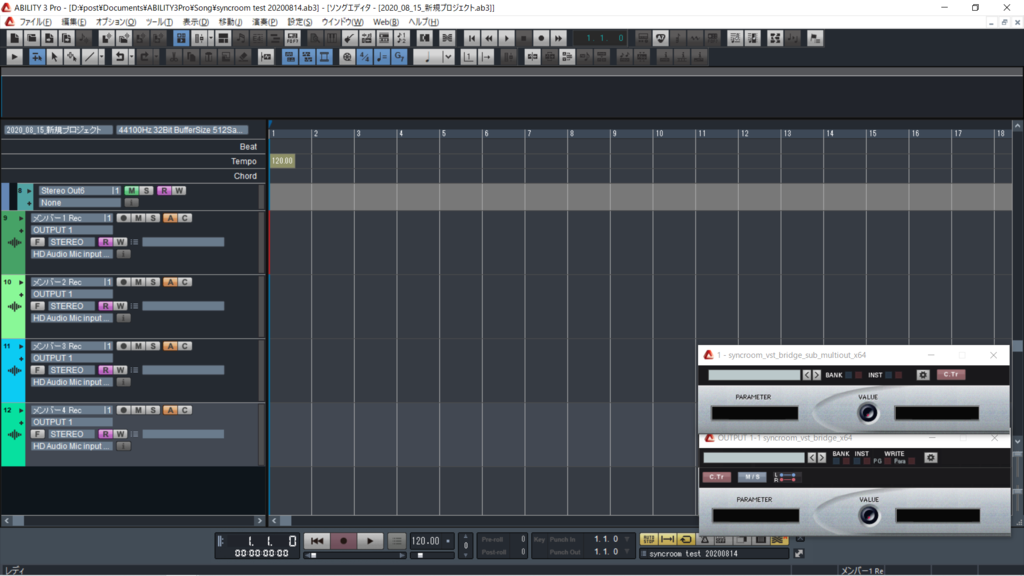Open the line tool dropdown arrow
Image resolution: width=1024 pixels, height=576 pixels.
[101, 57]
